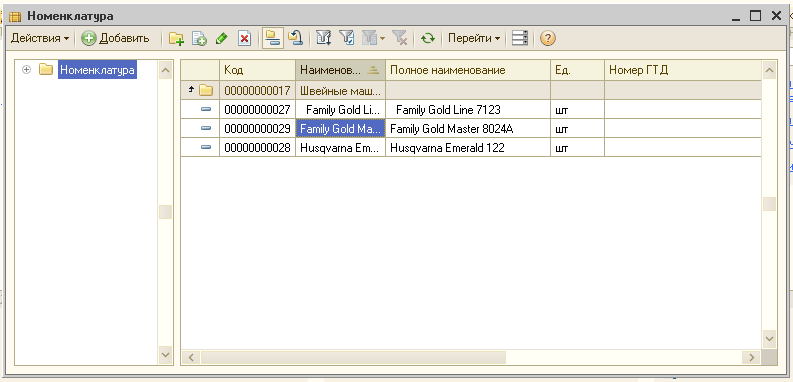The height and width of the screenshot is (382, 793).
Task: Toggle the hierarchical view icon
Action: tap(273, 38)
